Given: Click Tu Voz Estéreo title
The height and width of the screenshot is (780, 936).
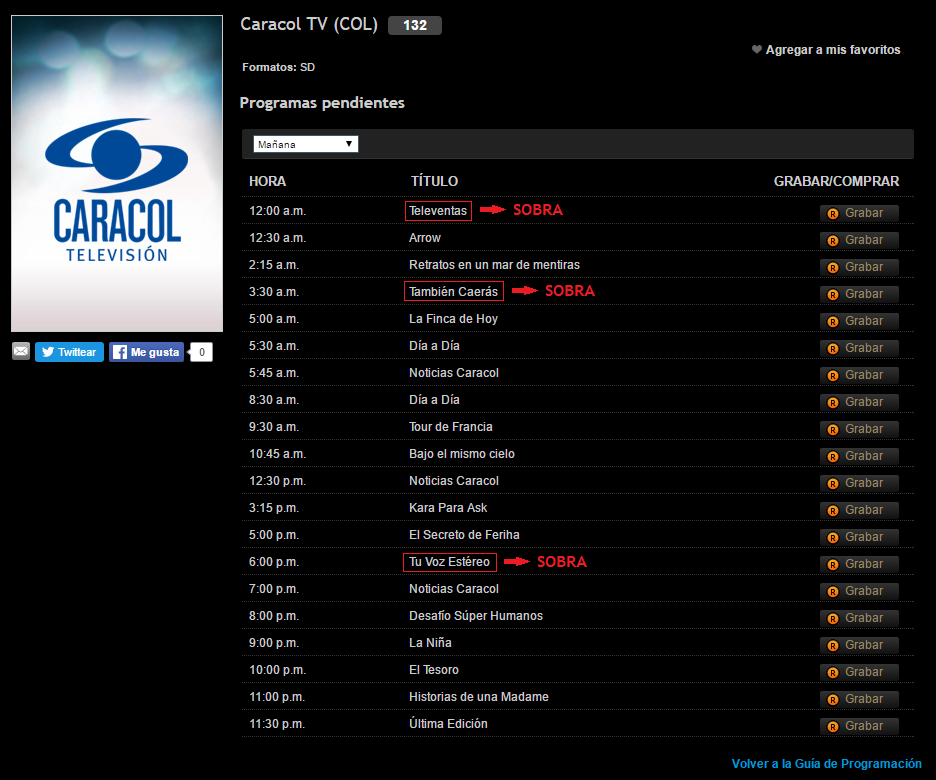Looking at the screenshot, I should tap(449, 562).
